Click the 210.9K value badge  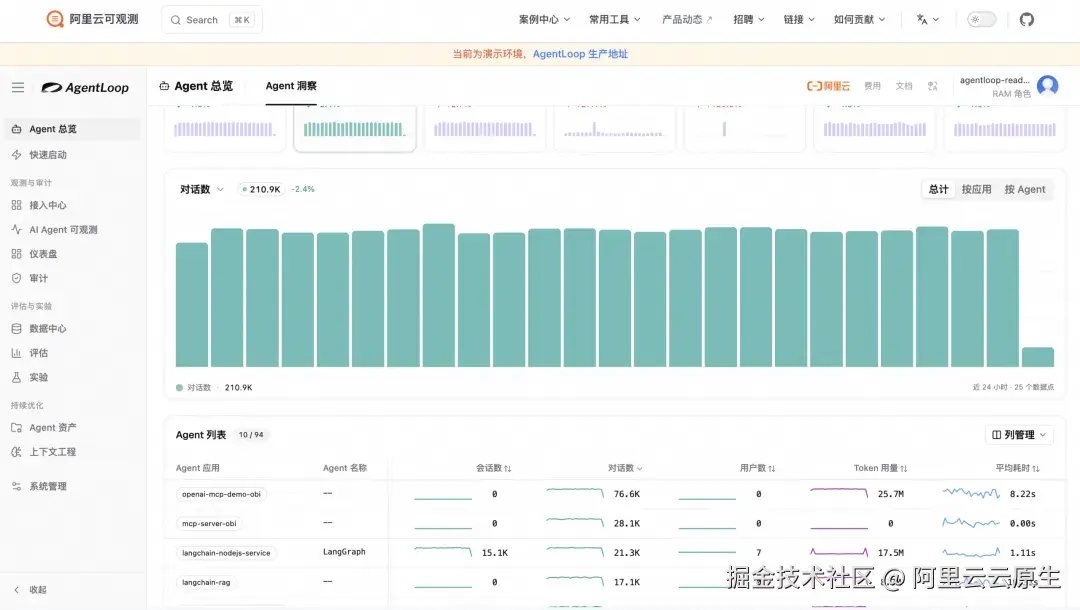coord(262,189)
